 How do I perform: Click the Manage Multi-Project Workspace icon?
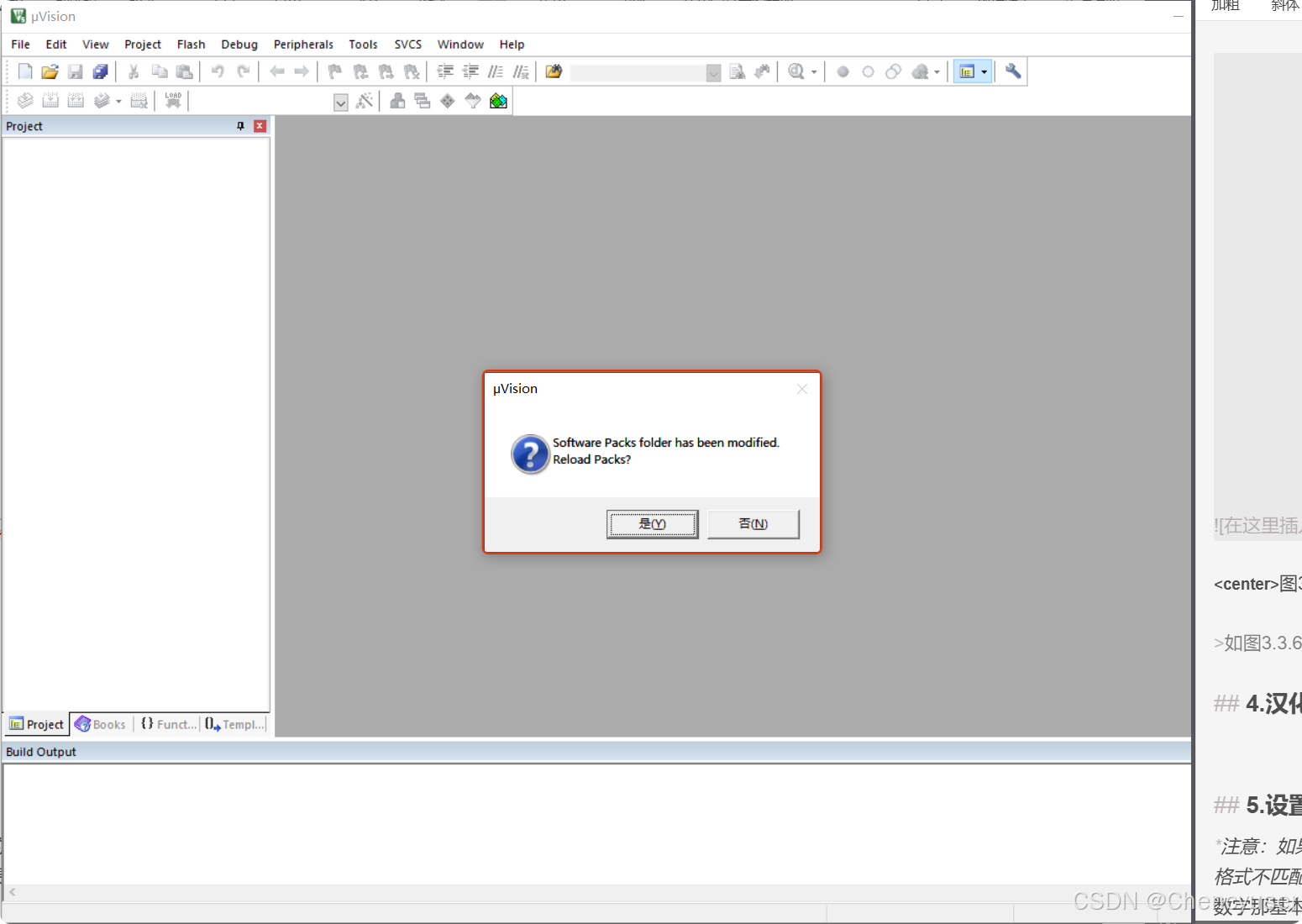coord(423,101)
